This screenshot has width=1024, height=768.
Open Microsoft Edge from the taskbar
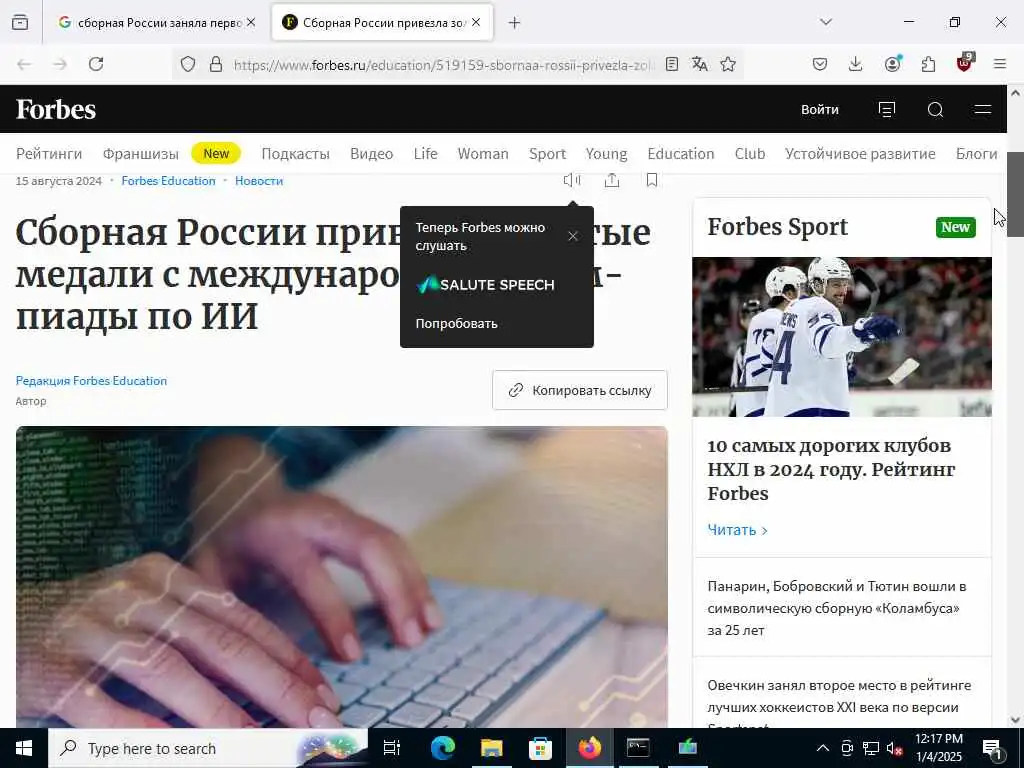442,748
